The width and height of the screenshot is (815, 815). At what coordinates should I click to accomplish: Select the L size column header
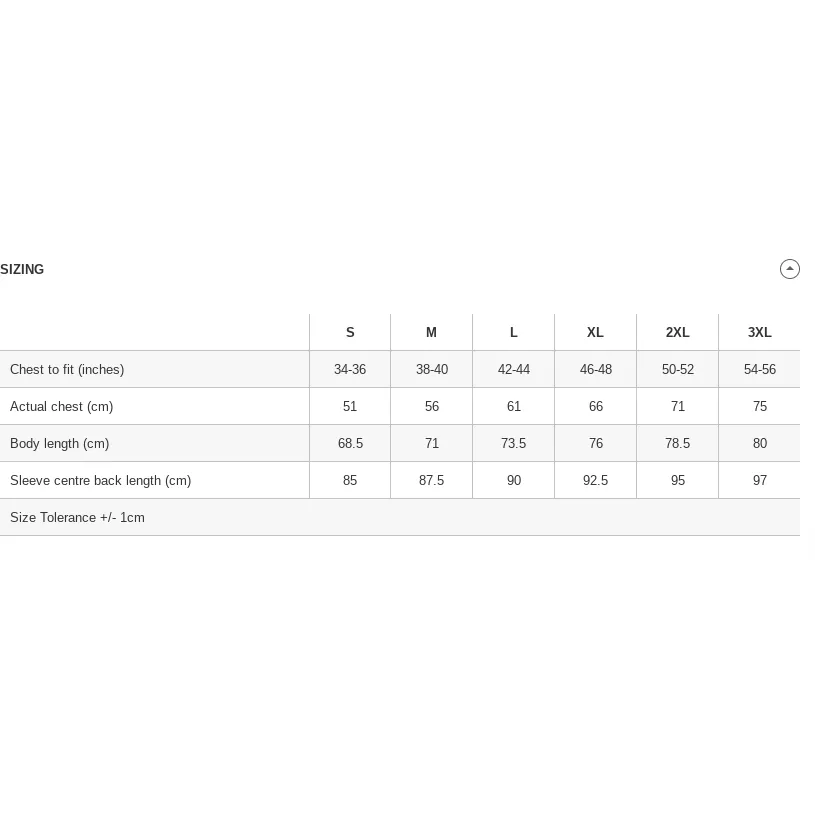click(514, 332)
